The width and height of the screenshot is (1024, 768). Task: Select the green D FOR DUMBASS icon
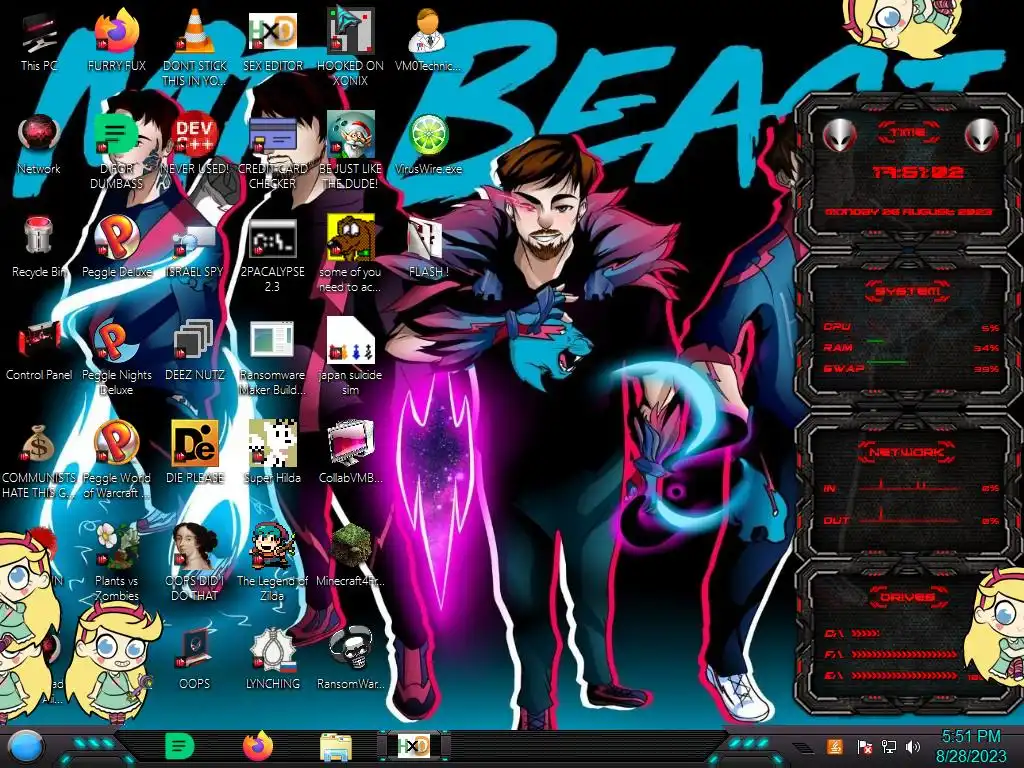(x=117, y=135)
